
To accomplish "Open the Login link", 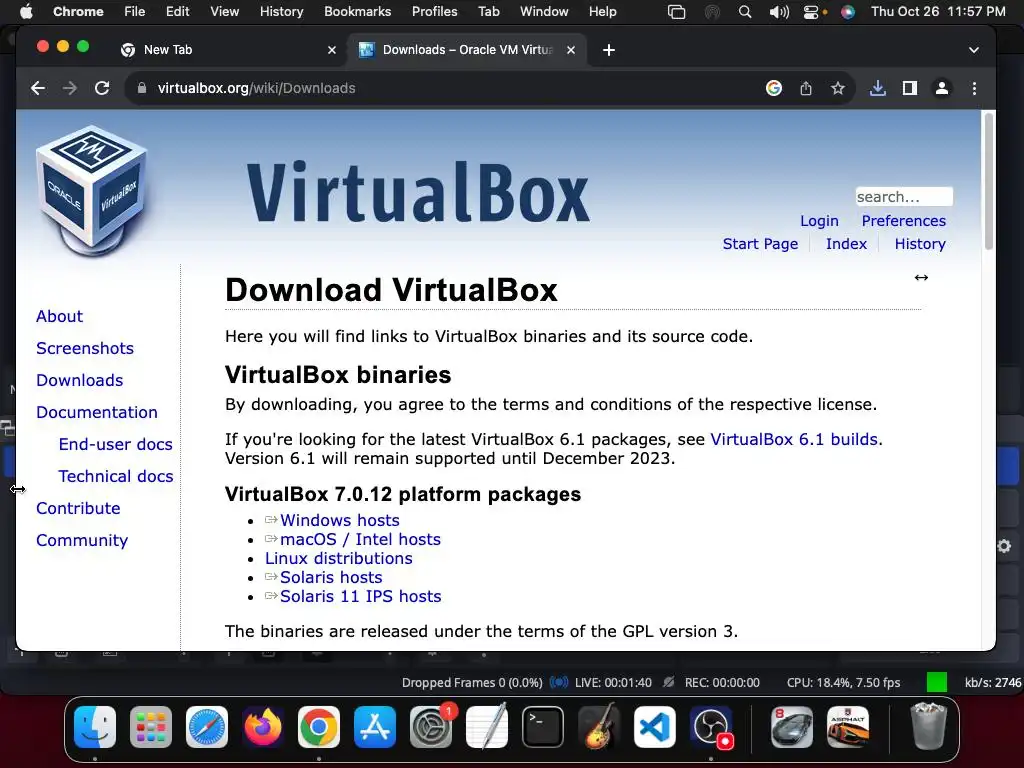I will coord(819,221).
